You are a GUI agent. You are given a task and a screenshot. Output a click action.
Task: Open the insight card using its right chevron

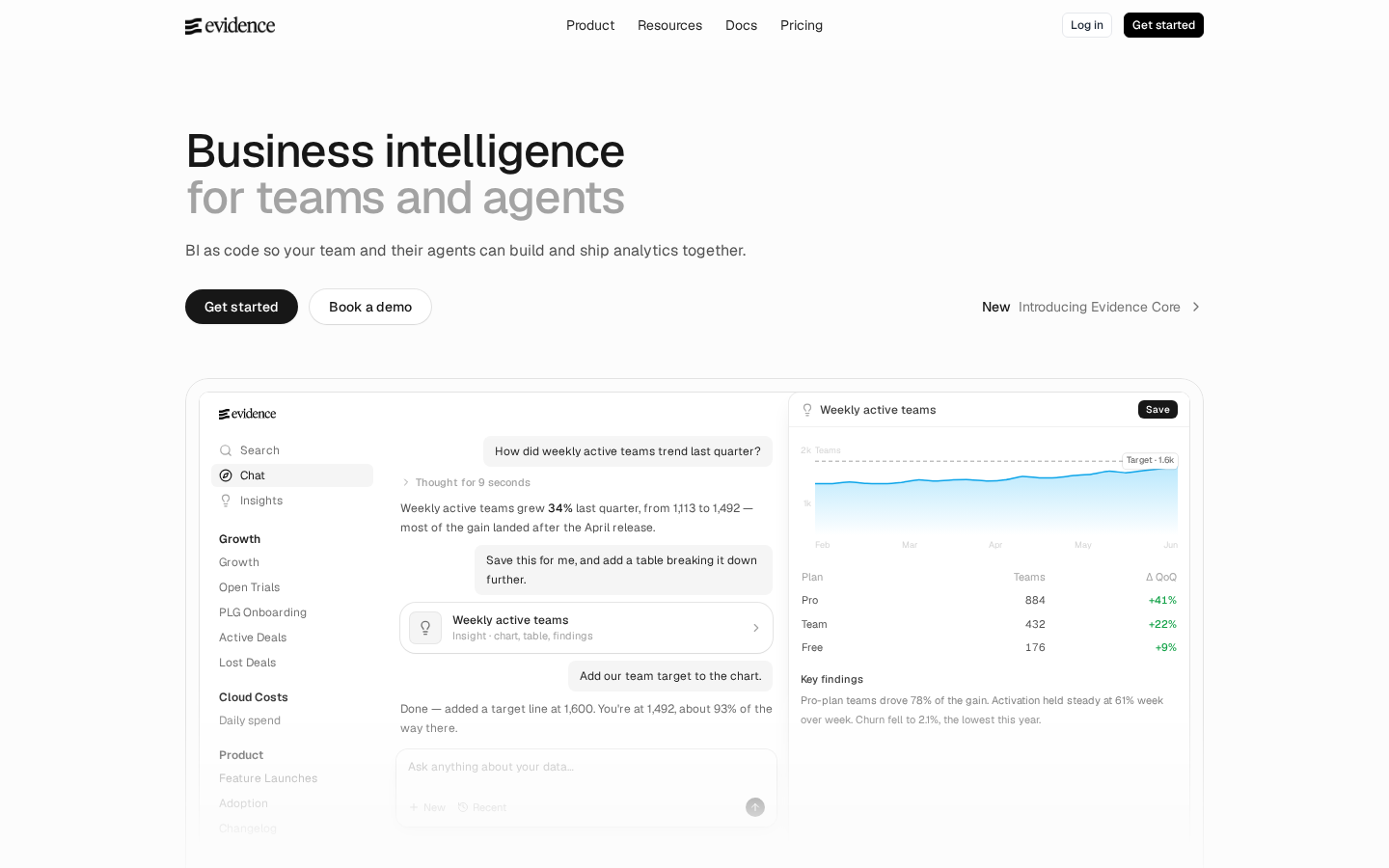(756, 628)
